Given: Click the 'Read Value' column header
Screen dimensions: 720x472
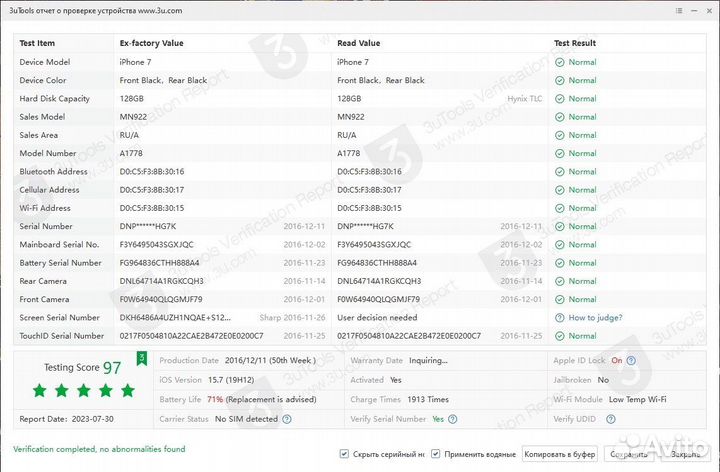Looking at the screenshot, I should [359, 43].
